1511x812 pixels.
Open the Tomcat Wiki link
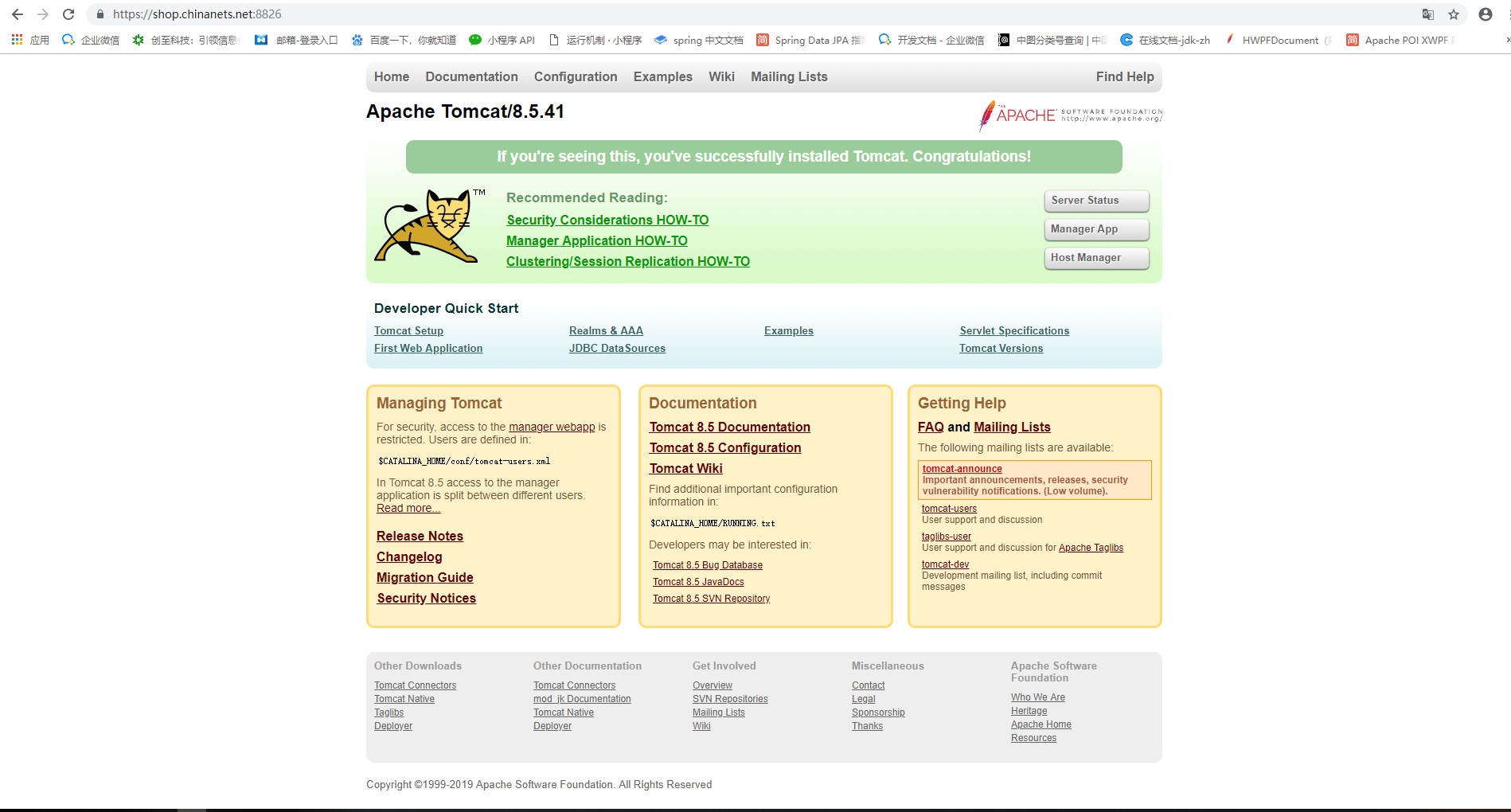[685, 468]
